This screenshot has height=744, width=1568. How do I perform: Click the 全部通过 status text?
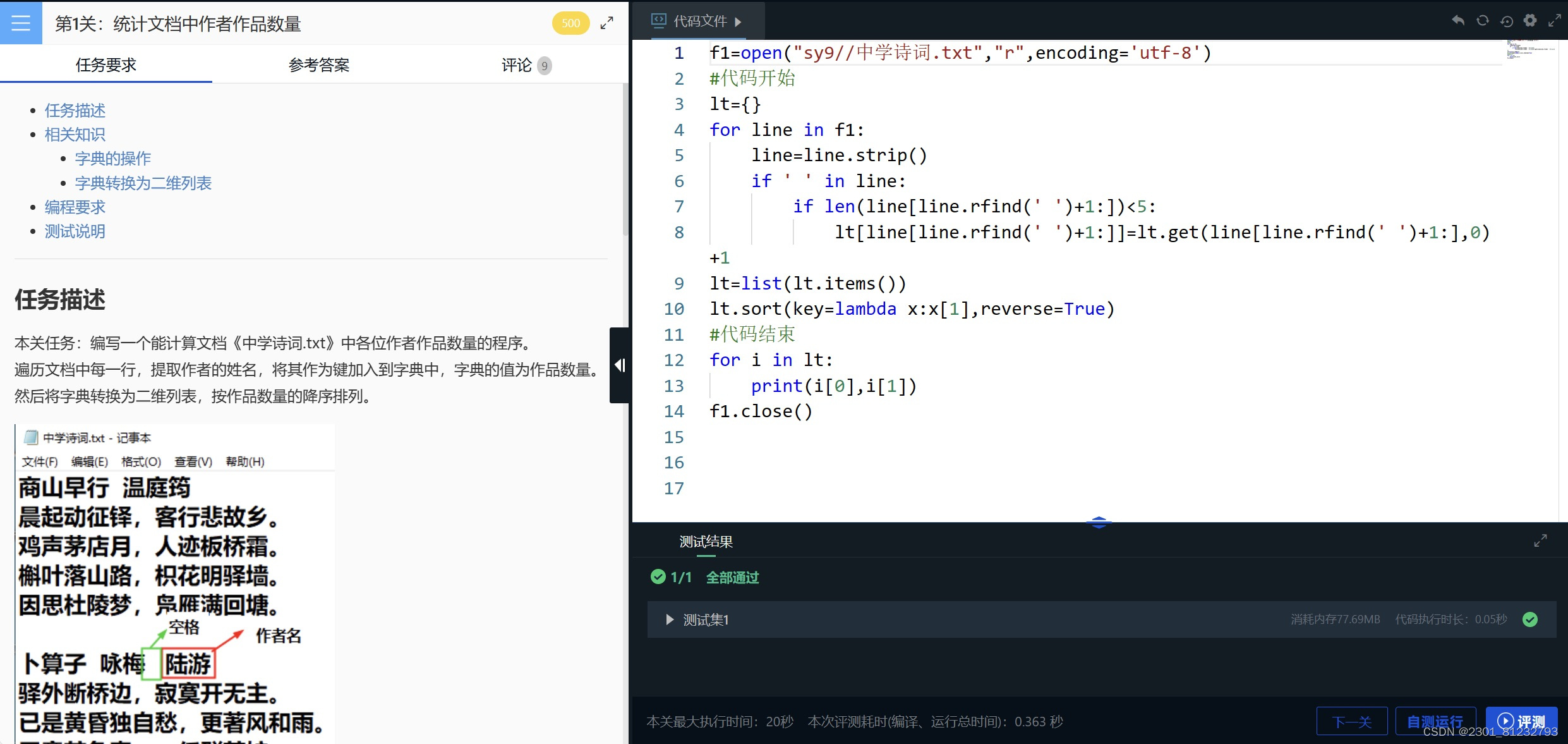(732, 577)
